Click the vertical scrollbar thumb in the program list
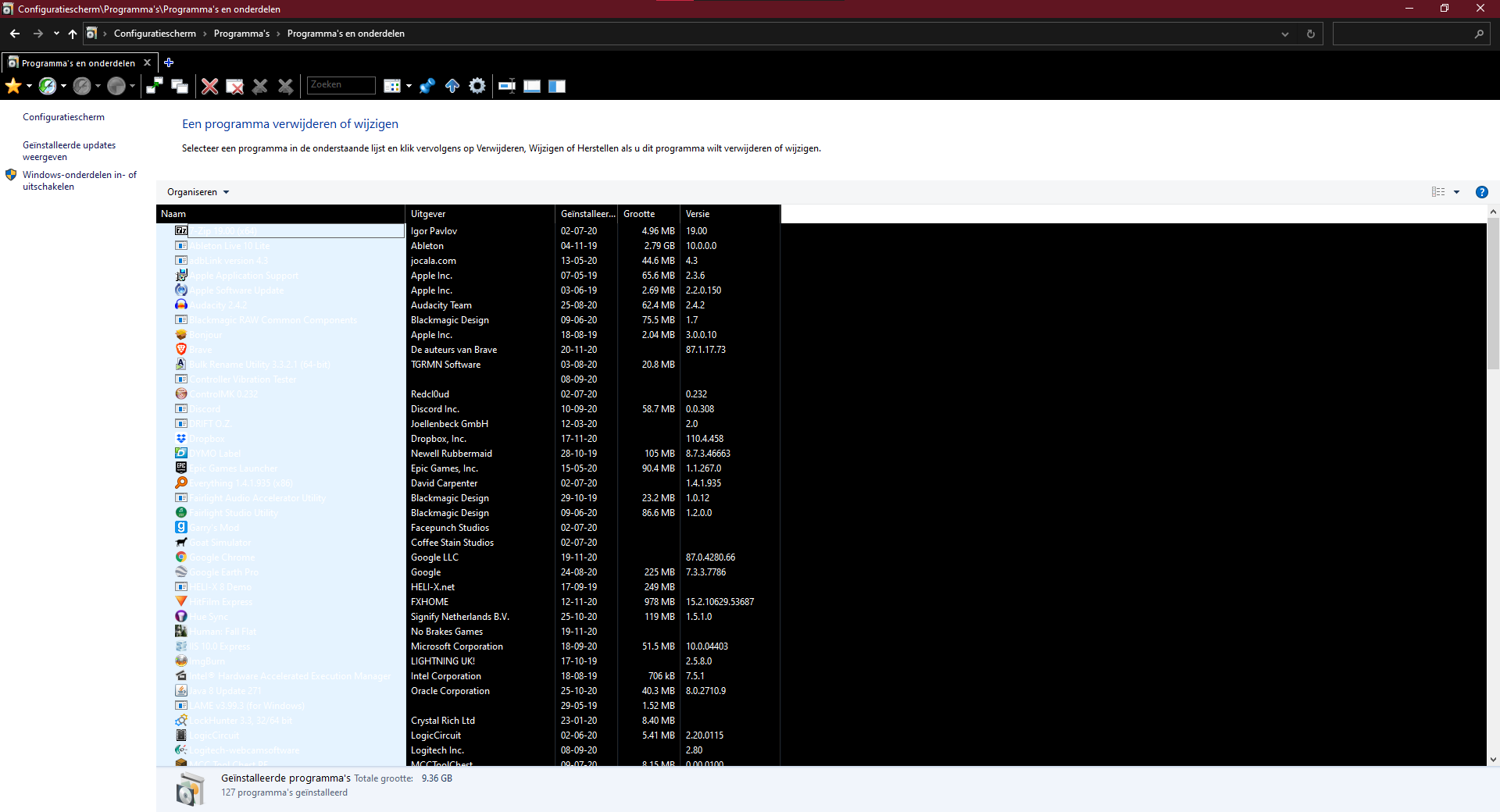This screenshot has width=1500, height=812. [x=1493, y=294]
